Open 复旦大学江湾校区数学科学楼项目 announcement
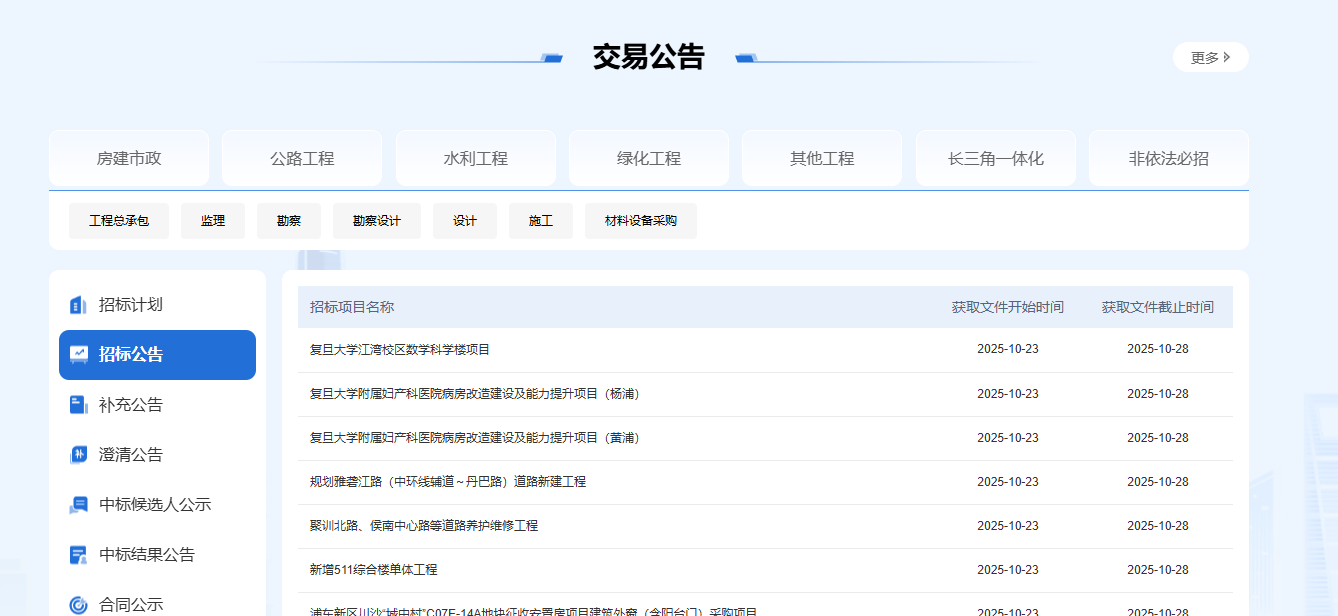The height and width of the screenshot is (616, 1338). pyautogui.click(x=400, y=350)
